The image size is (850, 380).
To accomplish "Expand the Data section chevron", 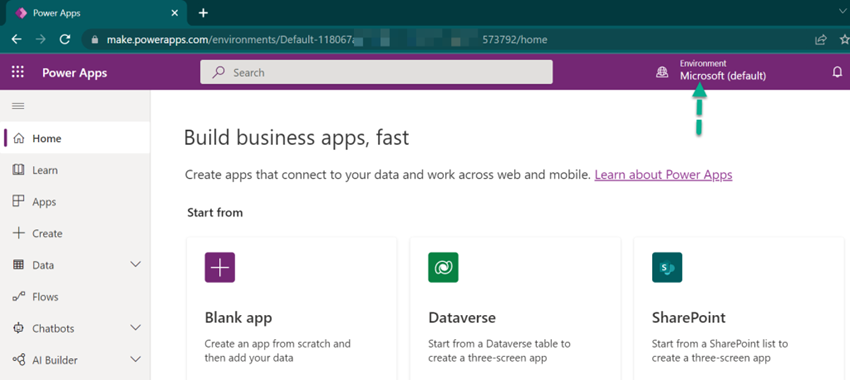I will 136,265.
